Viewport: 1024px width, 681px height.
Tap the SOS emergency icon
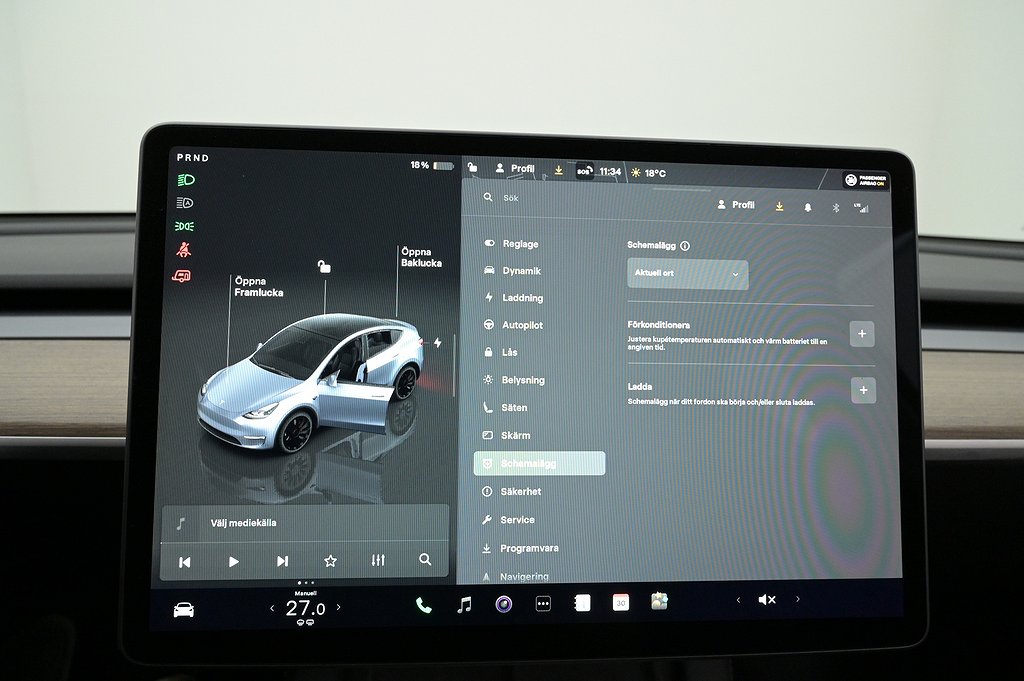click(584, 171)
